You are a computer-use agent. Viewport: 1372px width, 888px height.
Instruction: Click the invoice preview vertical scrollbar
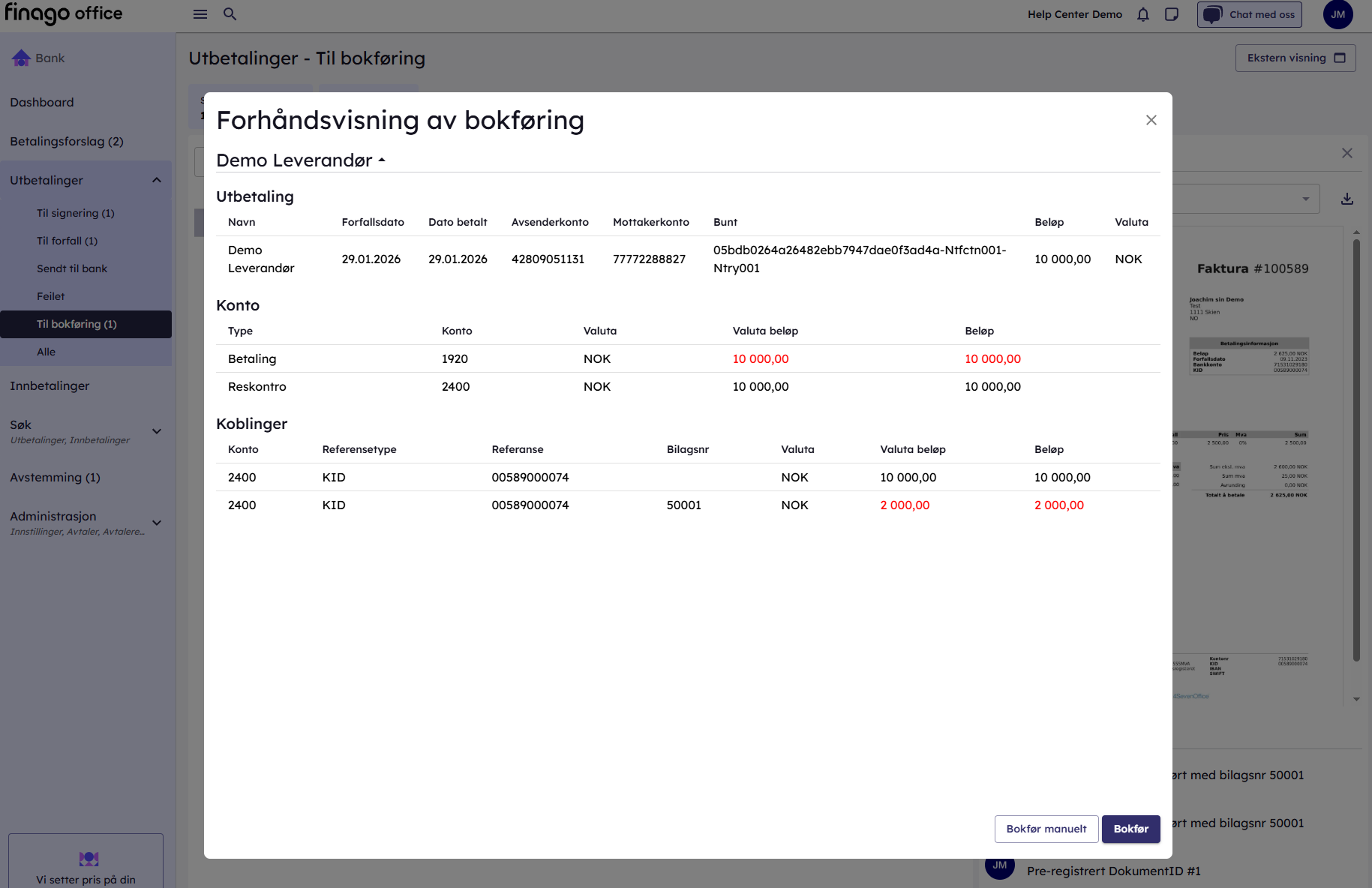click(x=1356, y=450)
